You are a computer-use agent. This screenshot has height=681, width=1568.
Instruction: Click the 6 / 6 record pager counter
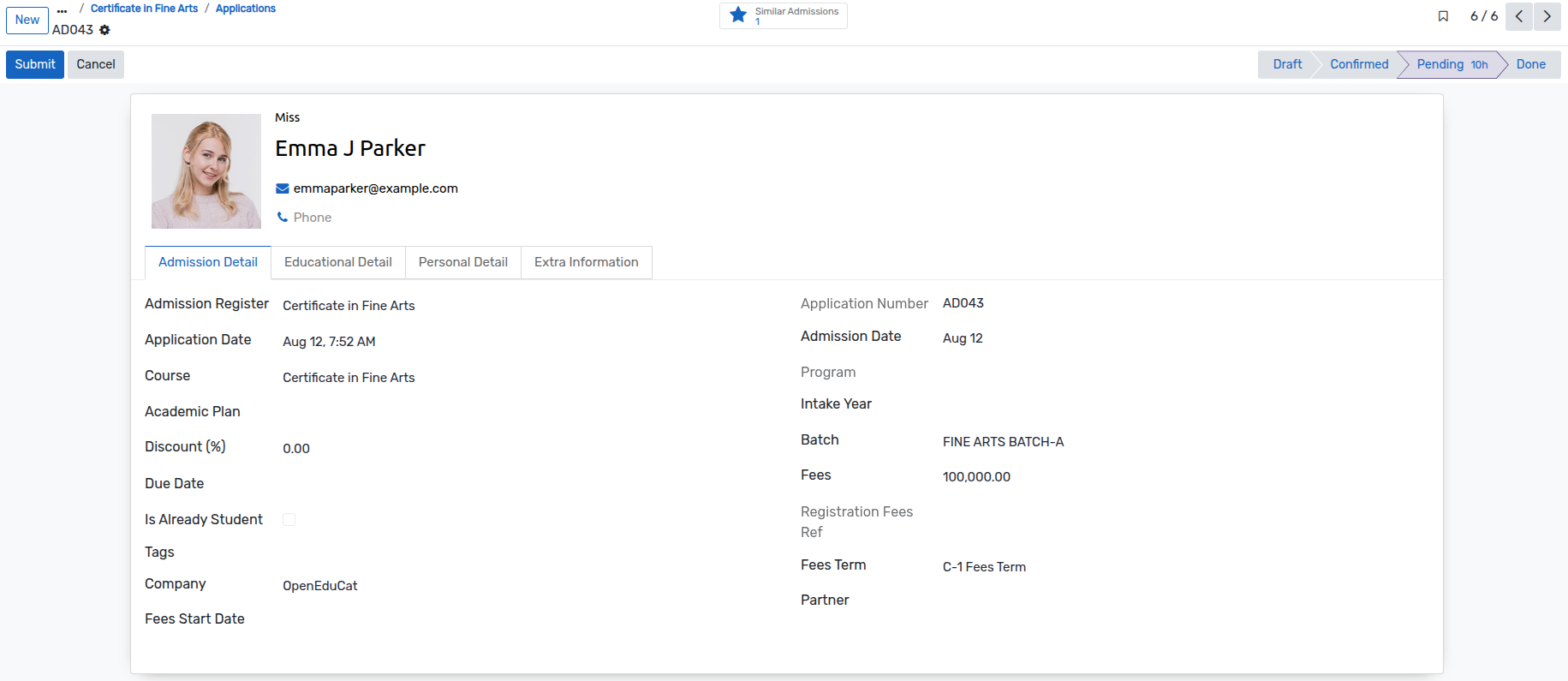coord(1484,16)
